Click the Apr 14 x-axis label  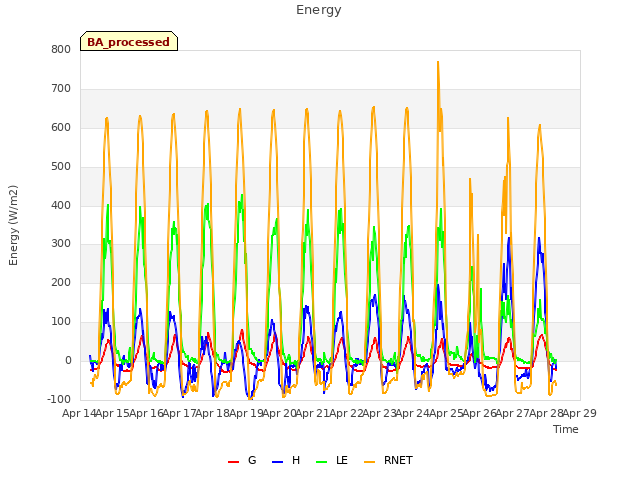[79, 413]
